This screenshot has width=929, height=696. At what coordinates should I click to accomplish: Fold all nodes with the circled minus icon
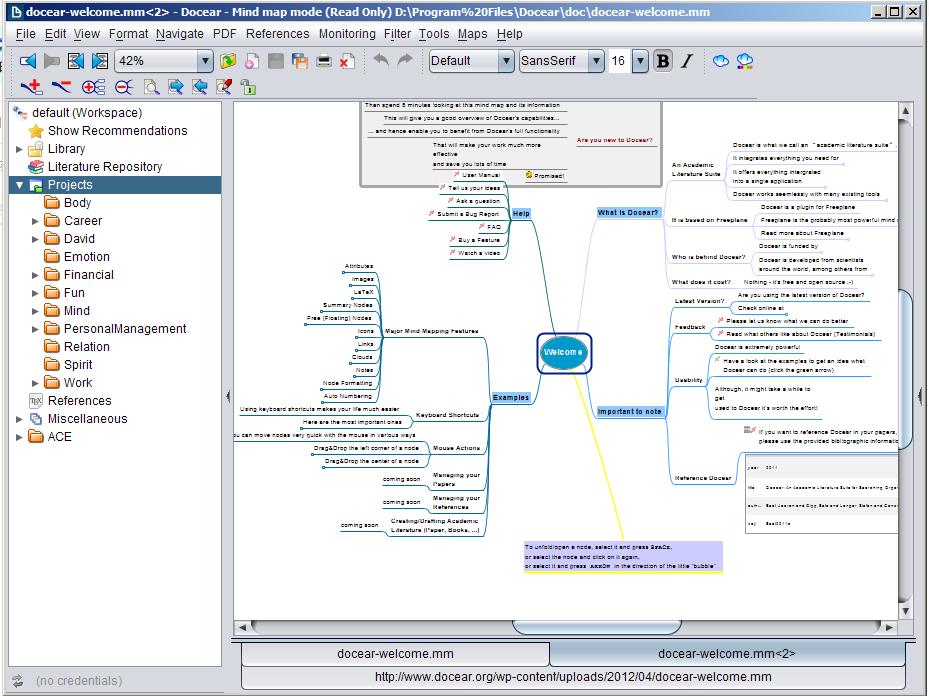[x=124, y=87]
